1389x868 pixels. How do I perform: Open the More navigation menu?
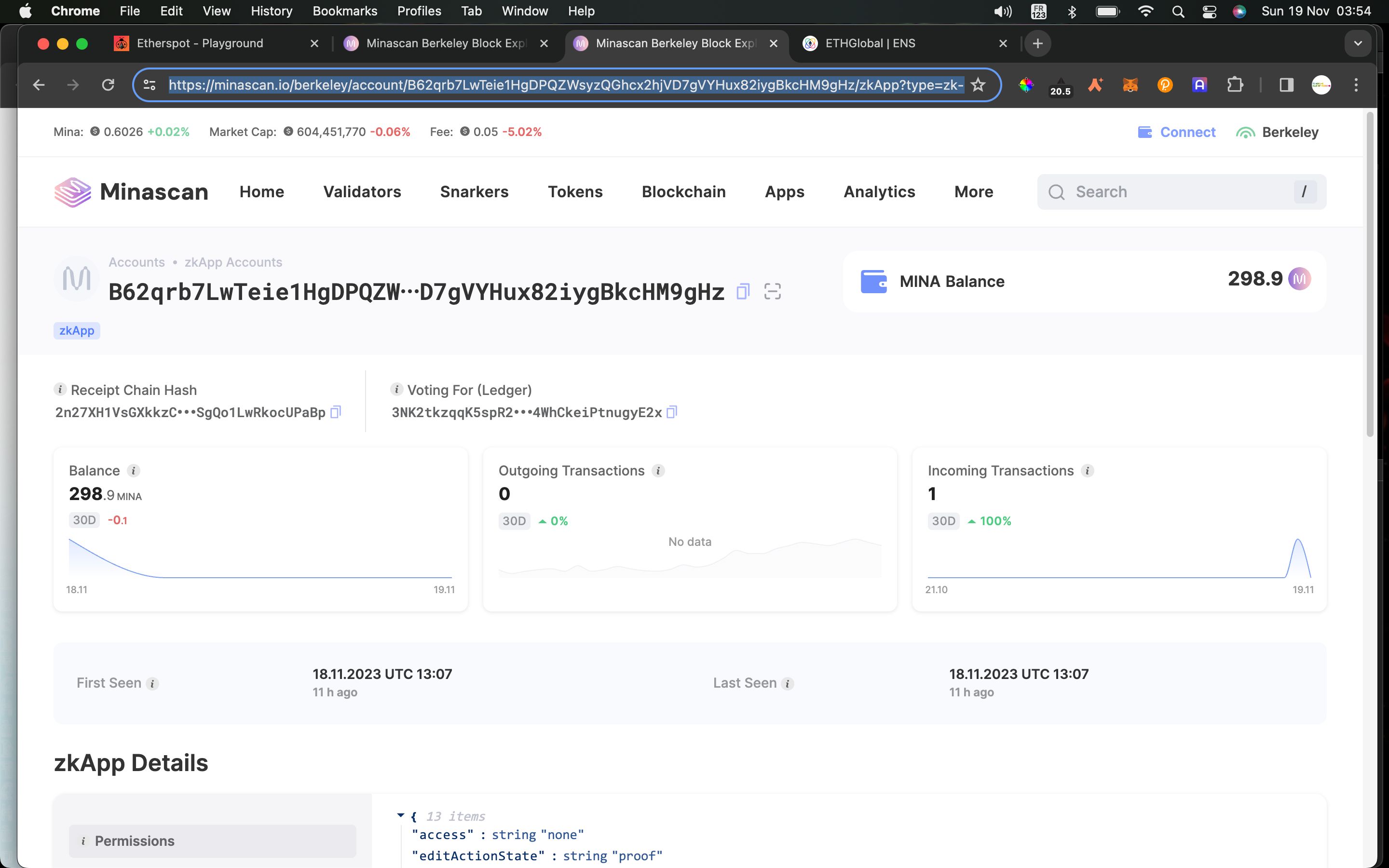(x=973, y=192)
